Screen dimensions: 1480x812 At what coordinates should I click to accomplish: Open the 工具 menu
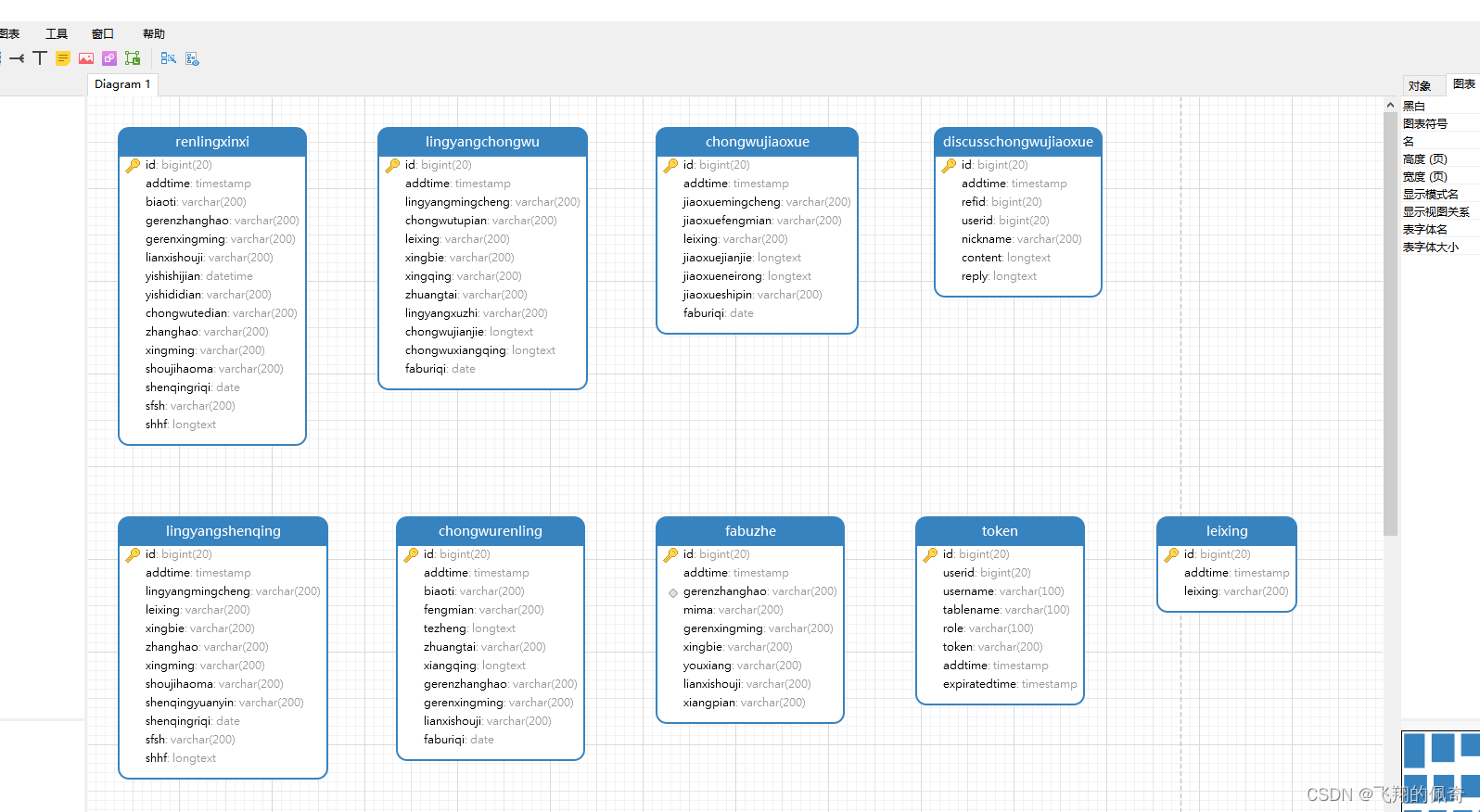(57, 33)
